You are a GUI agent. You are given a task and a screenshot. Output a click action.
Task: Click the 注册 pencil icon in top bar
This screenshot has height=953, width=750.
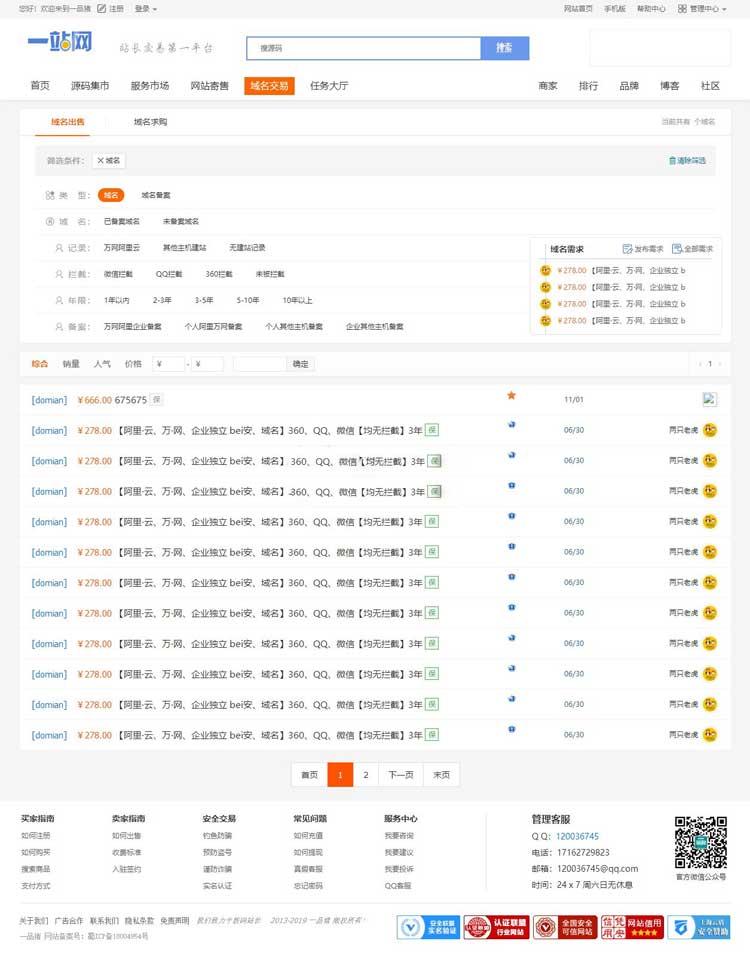coord(102,9)
